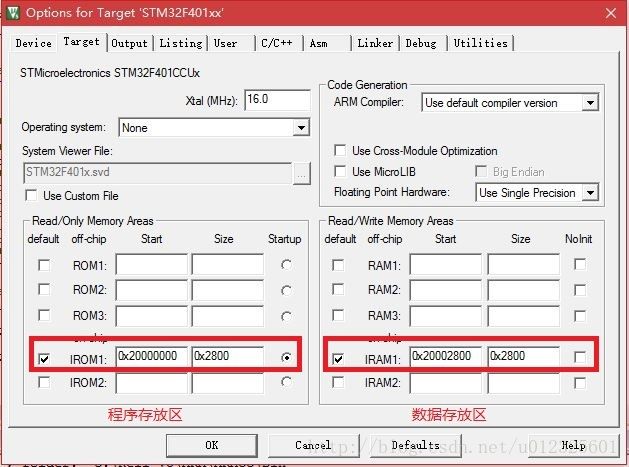Enable NoInit for RAM1
This screenshot has height=467, width=629.
580,264
